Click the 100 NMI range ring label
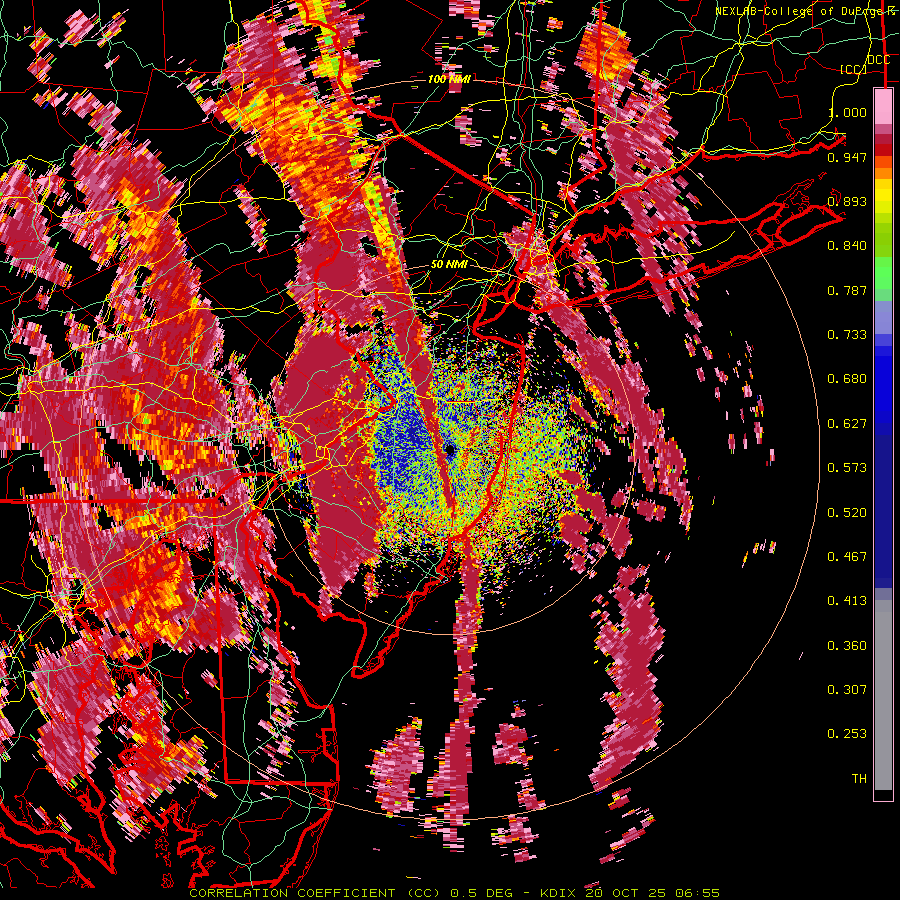 pos(449,79)
